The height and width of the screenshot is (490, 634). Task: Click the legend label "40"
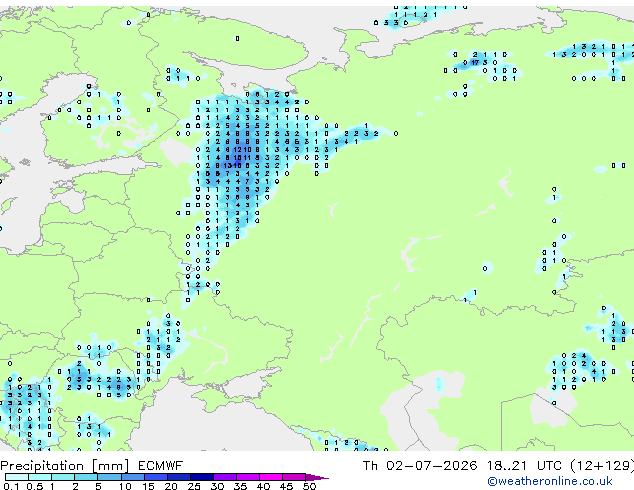coord(263,486)
